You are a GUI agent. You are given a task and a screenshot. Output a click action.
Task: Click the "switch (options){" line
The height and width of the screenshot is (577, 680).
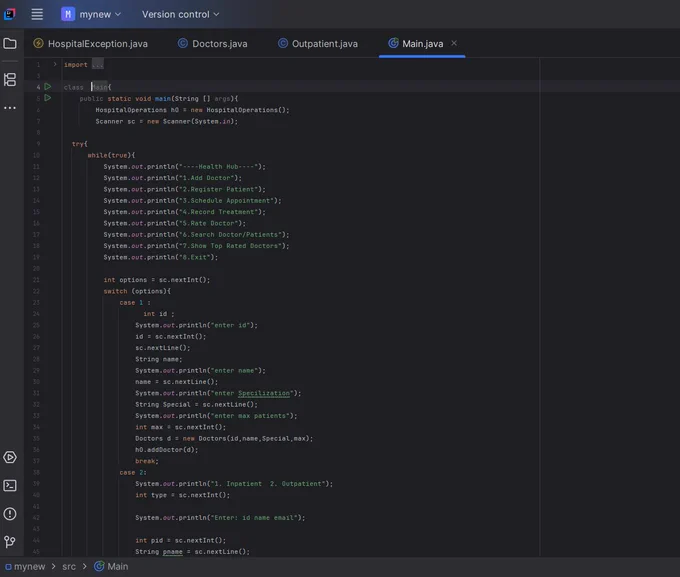[x=137, y=291]
